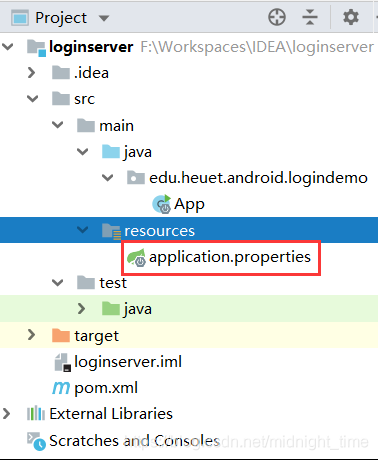Collapse the blue java source folder chevron
Image resolution: width=378 pixels, height=460 pixels.
pyautogui.click(x=83, y=152)
